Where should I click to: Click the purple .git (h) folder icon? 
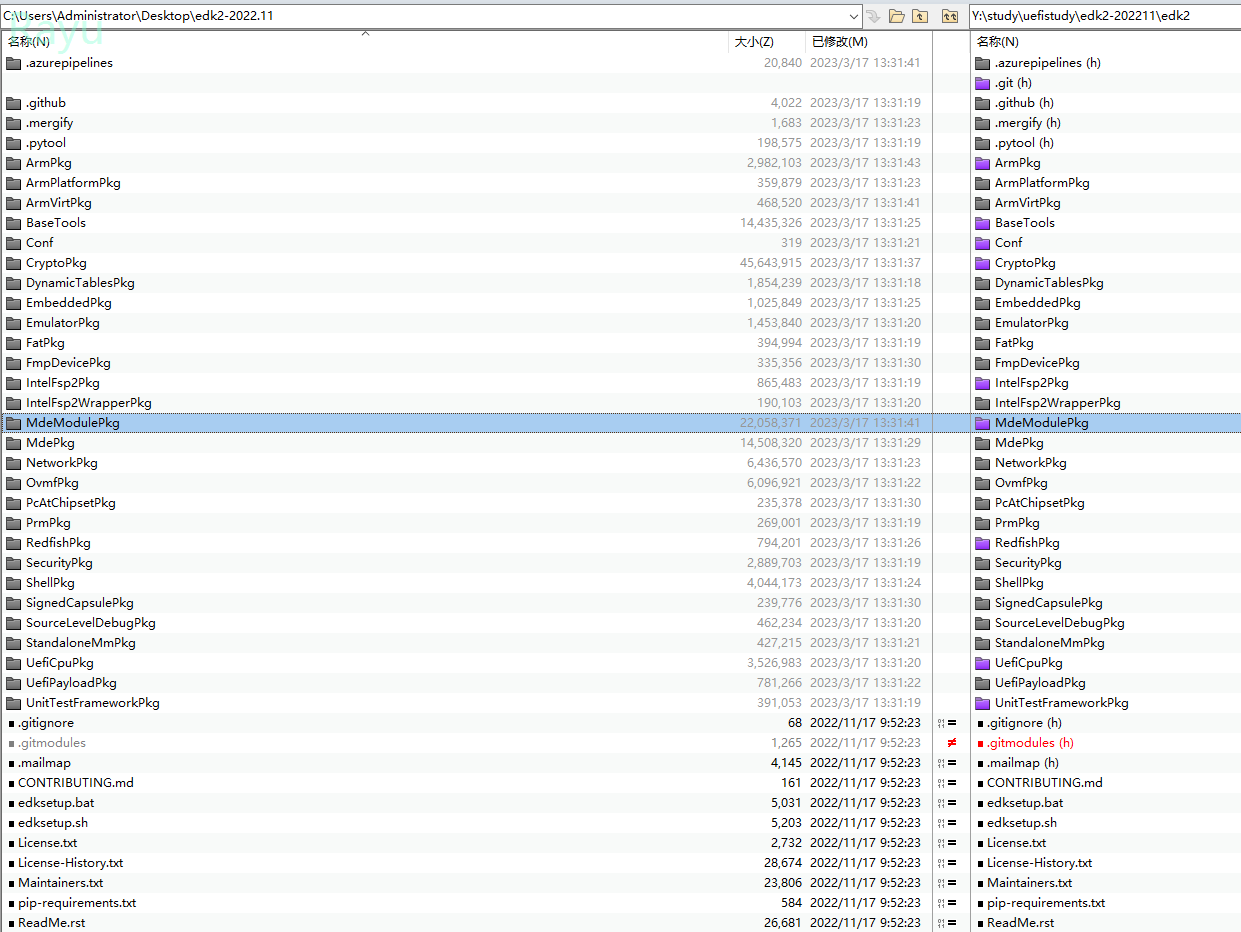click(982, 83)
